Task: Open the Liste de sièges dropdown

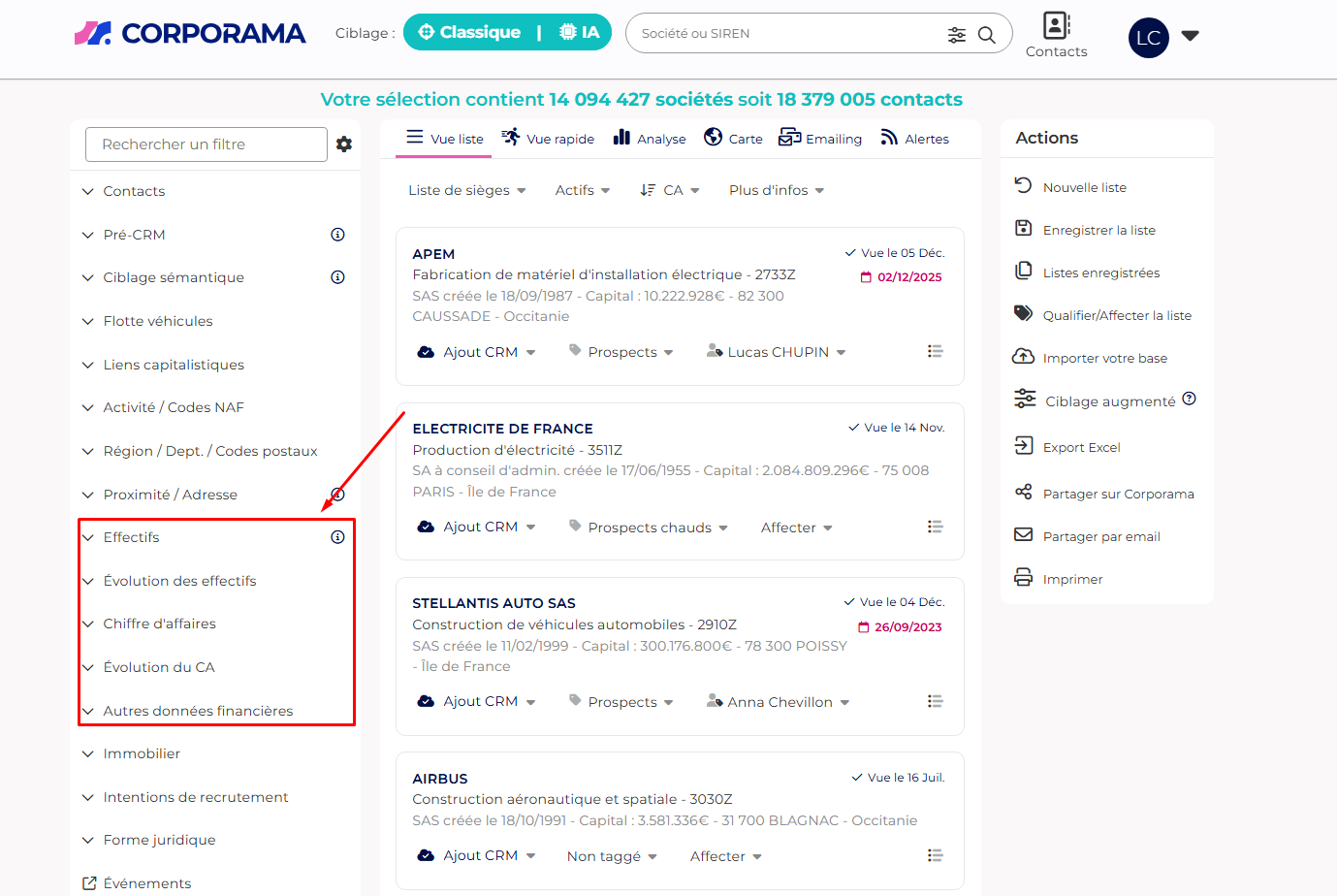Action: (466, 190)
